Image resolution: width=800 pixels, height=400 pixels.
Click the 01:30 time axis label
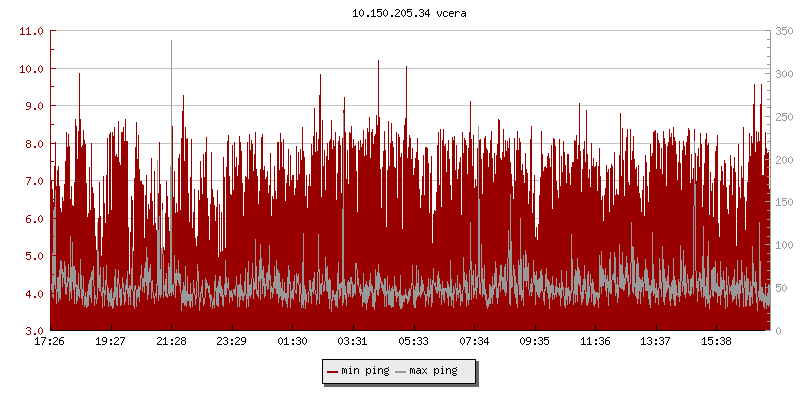(292, 341)
